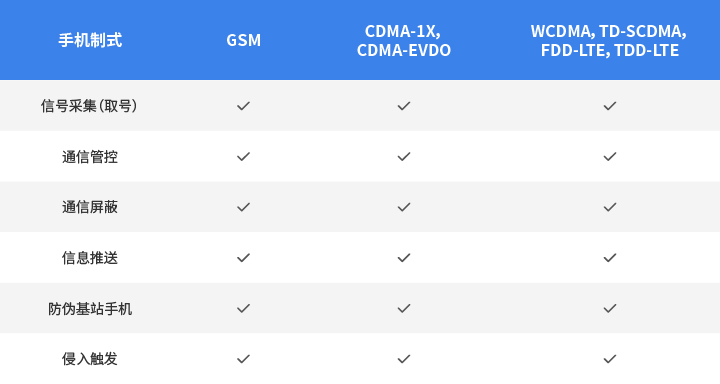Select the WCDMA, TD-SCDMA header cell

[x=609, y=40]
